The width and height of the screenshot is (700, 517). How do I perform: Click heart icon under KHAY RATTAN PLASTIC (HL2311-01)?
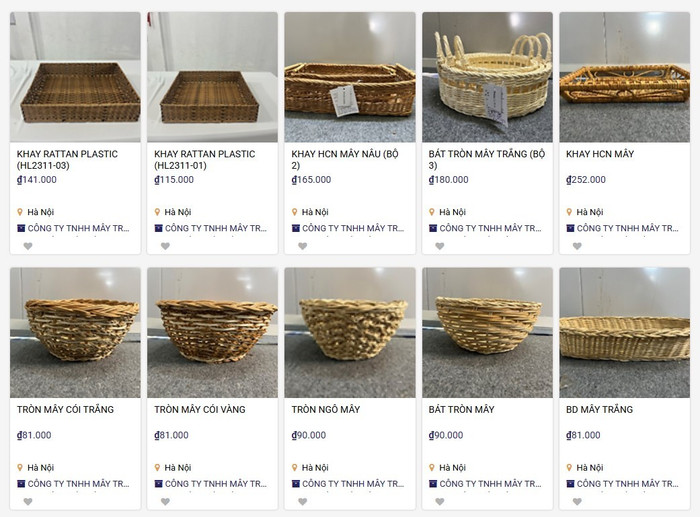[165, 246]
